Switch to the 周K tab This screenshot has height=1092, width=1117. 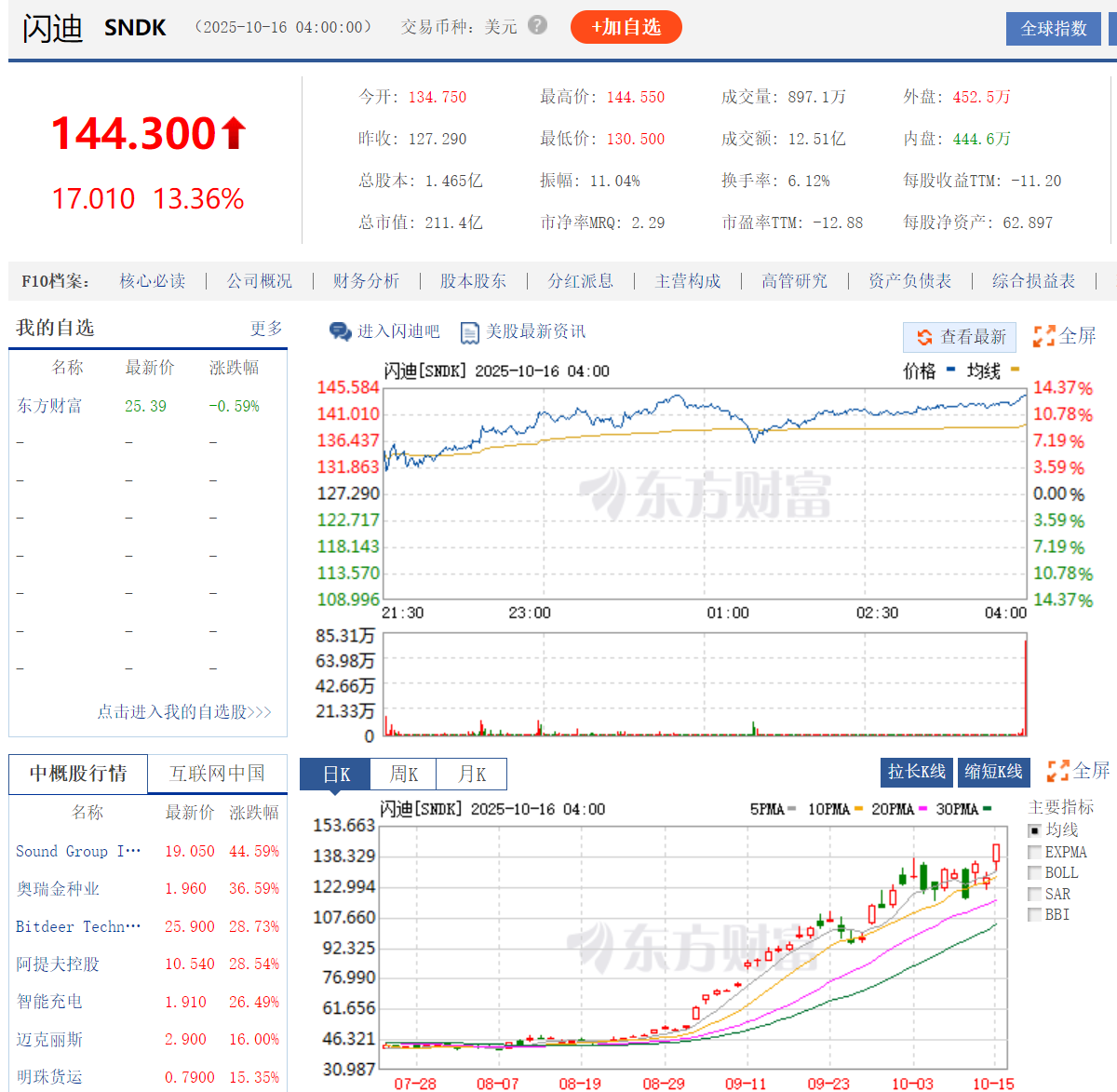[404, 775]
